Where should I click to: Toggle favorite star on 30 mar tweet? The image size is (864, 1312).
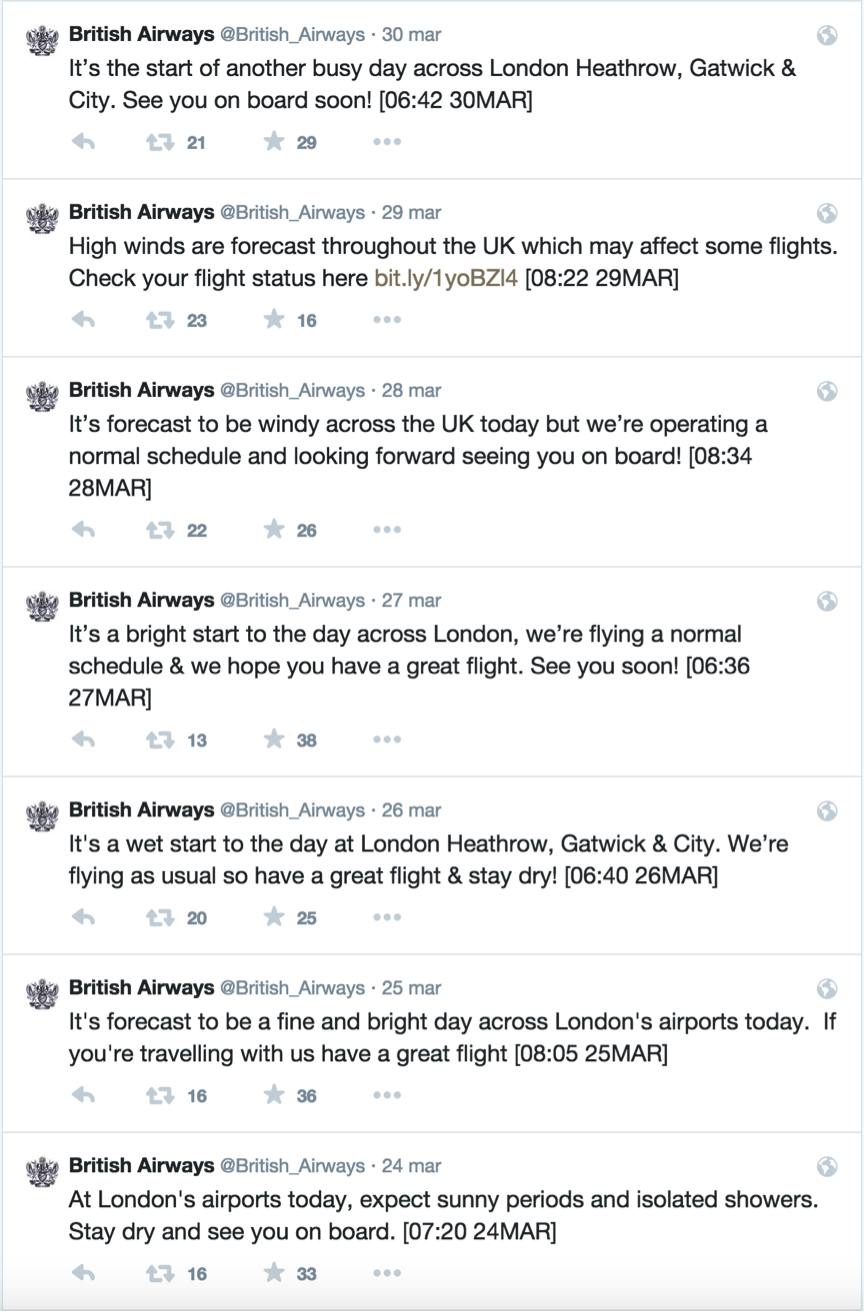click(274, 142)
